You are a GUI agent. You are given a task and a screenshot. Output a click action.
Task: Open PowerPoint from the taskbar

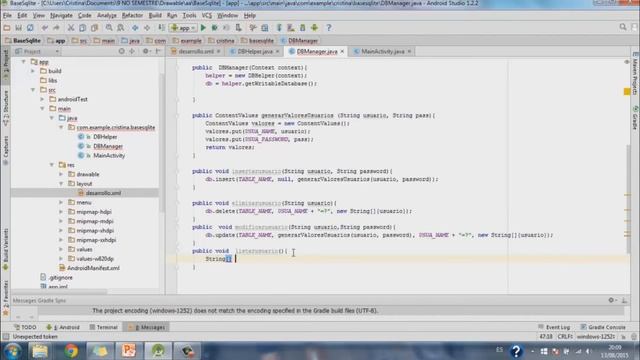pyautogui.click(x=129, y=351)
